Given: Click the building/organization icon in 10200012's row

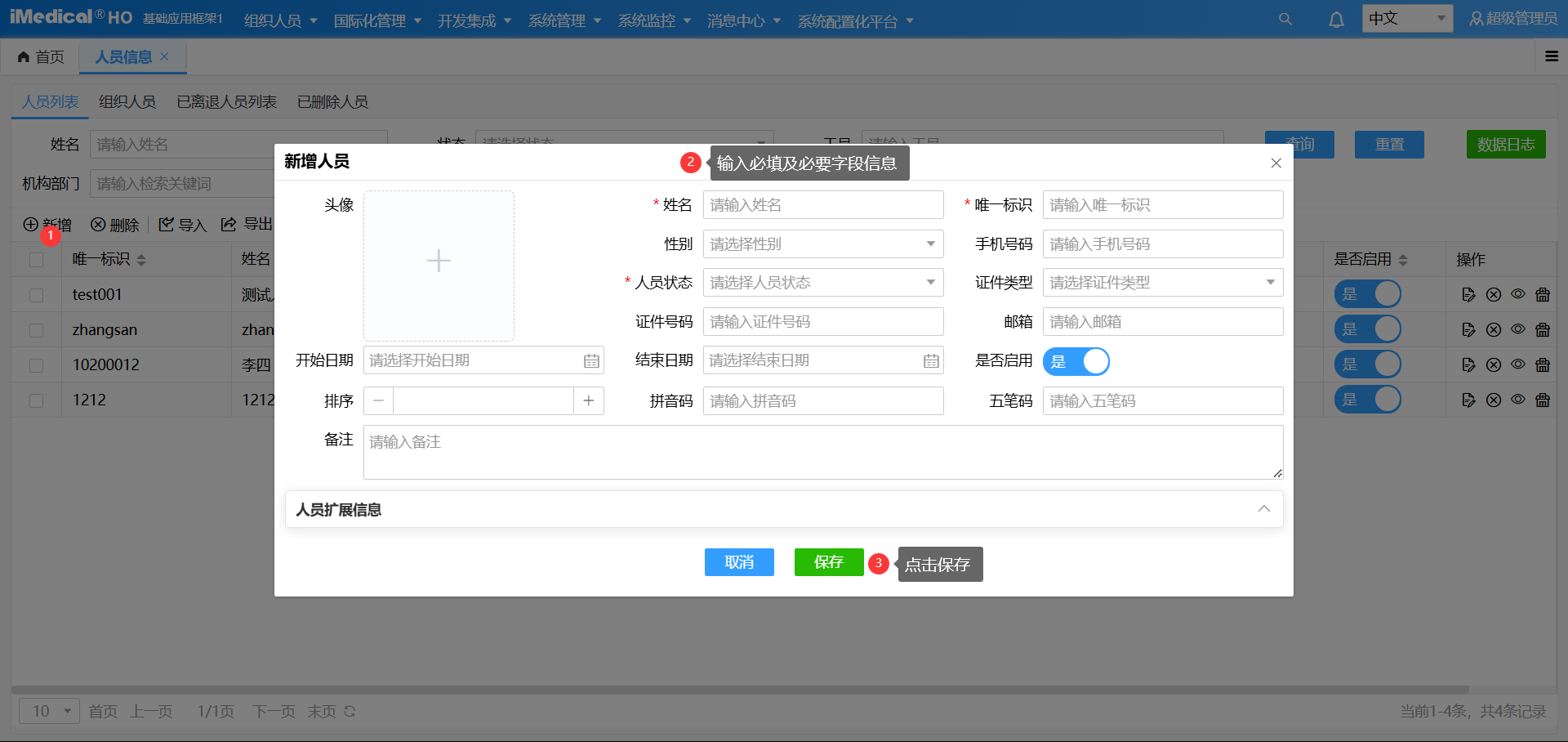Looking at the screenshot, I should 1543,364.
